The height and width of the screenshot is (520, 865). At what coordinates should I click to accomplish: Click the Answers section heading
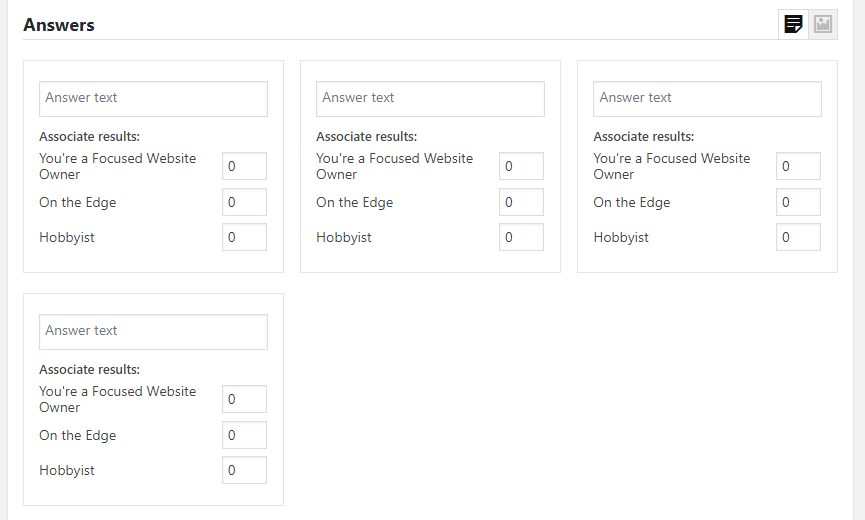point(59,25)
